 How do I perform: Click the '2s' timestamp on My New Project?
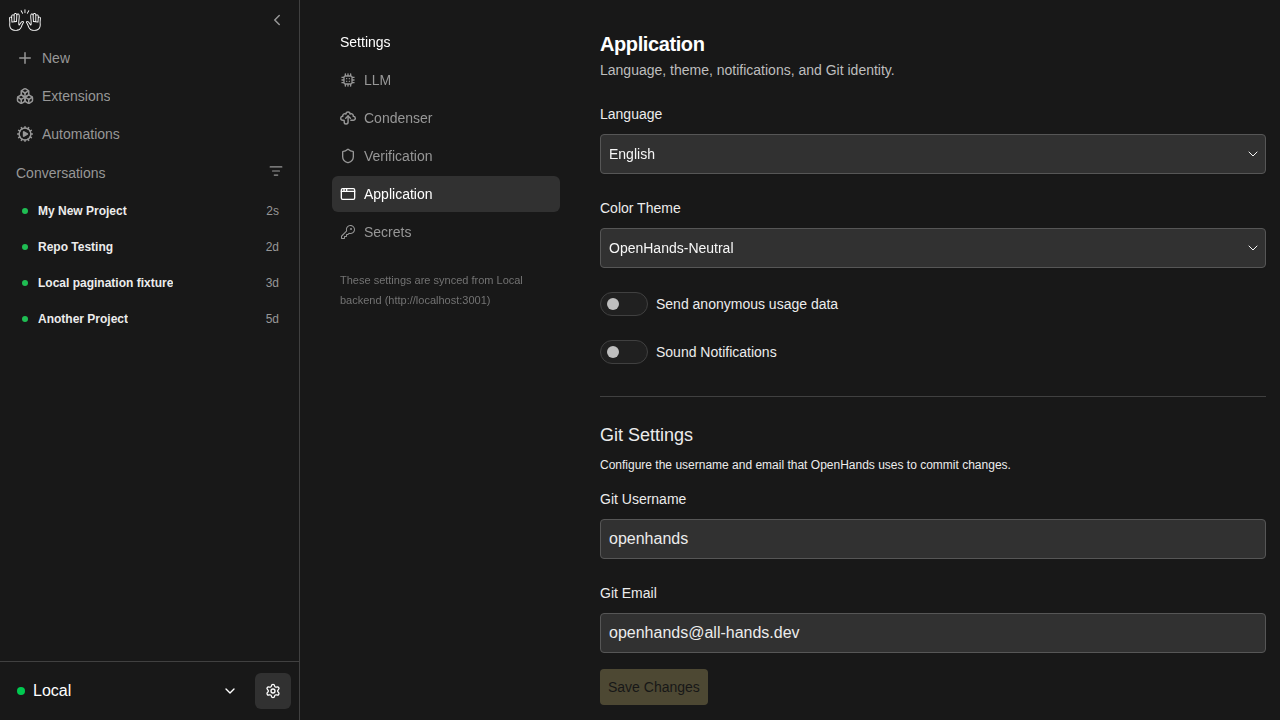[x=272, y=211]
